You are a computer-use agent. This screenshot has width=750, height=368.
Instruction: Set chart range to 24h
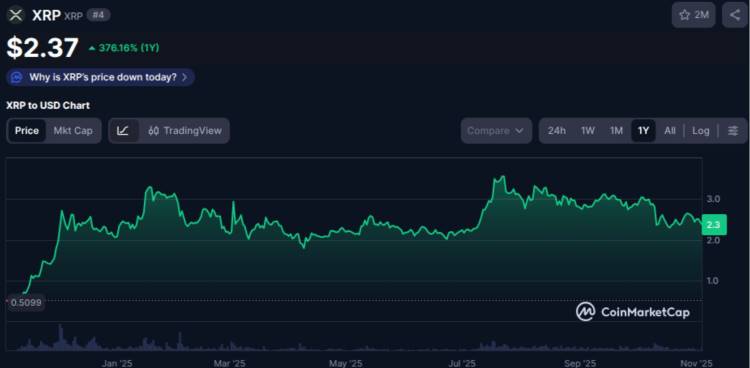click(x=557, y=131)
